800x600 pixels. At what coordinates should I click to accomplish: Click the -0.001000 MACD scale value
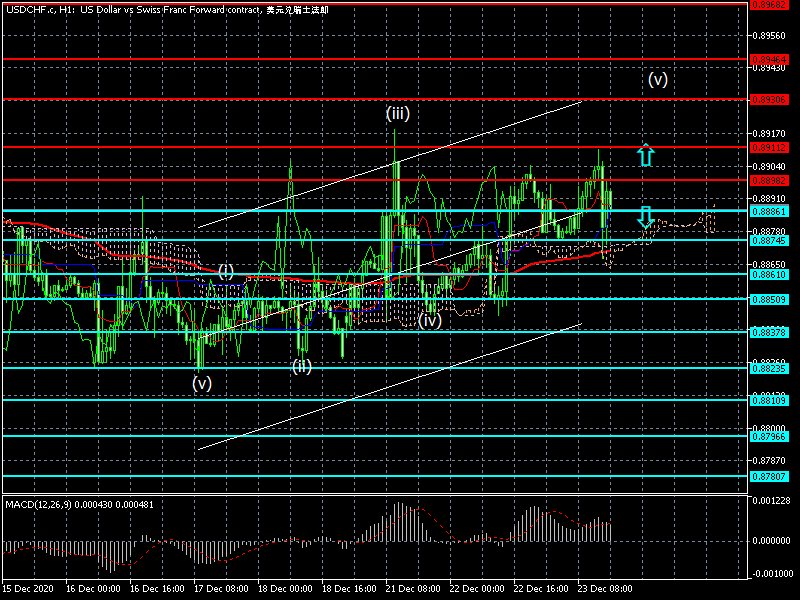(x=771, y=573)
